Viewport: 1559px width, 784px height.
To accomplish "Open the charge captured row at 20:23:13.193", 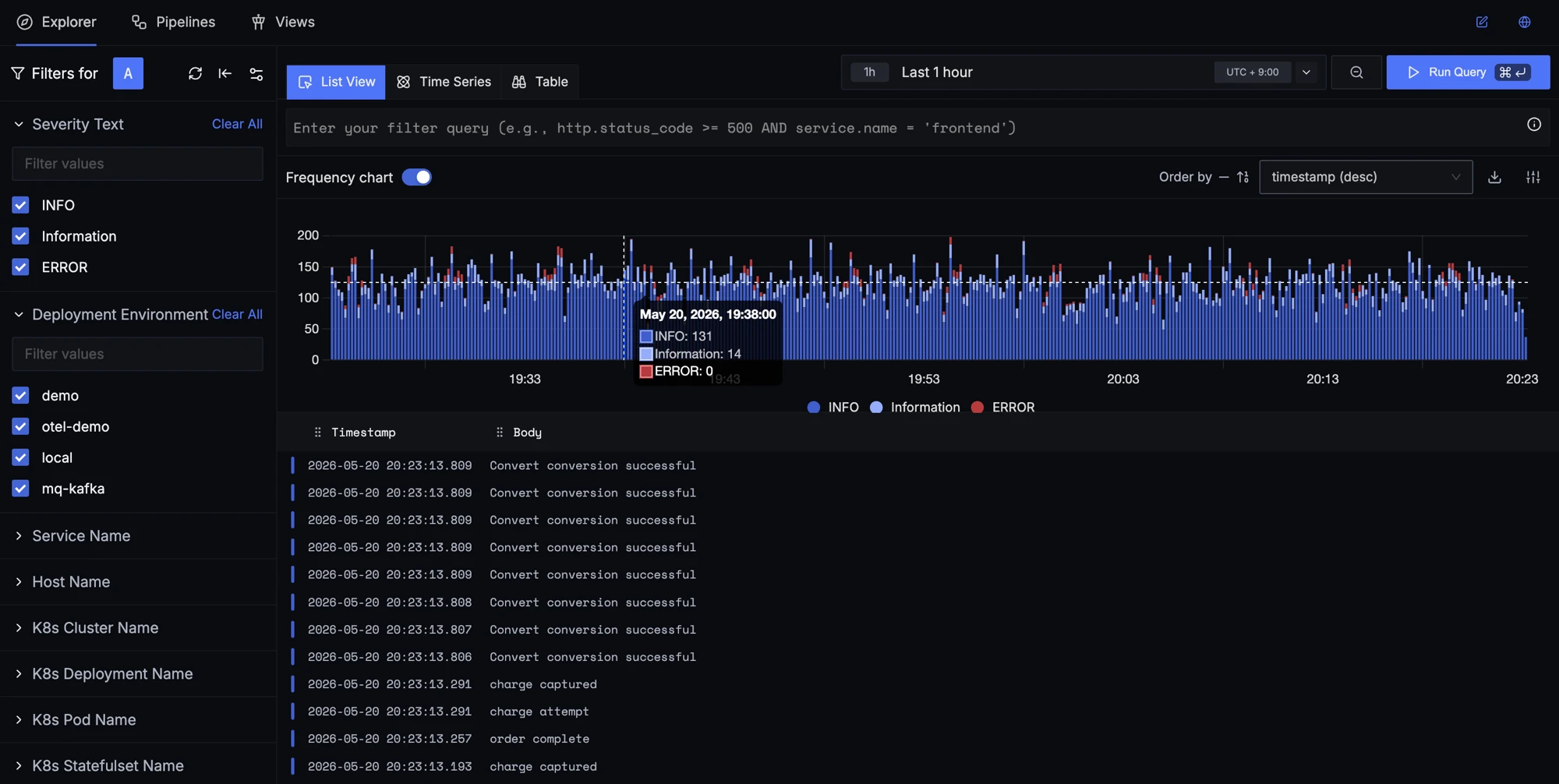I will (917, 767).
